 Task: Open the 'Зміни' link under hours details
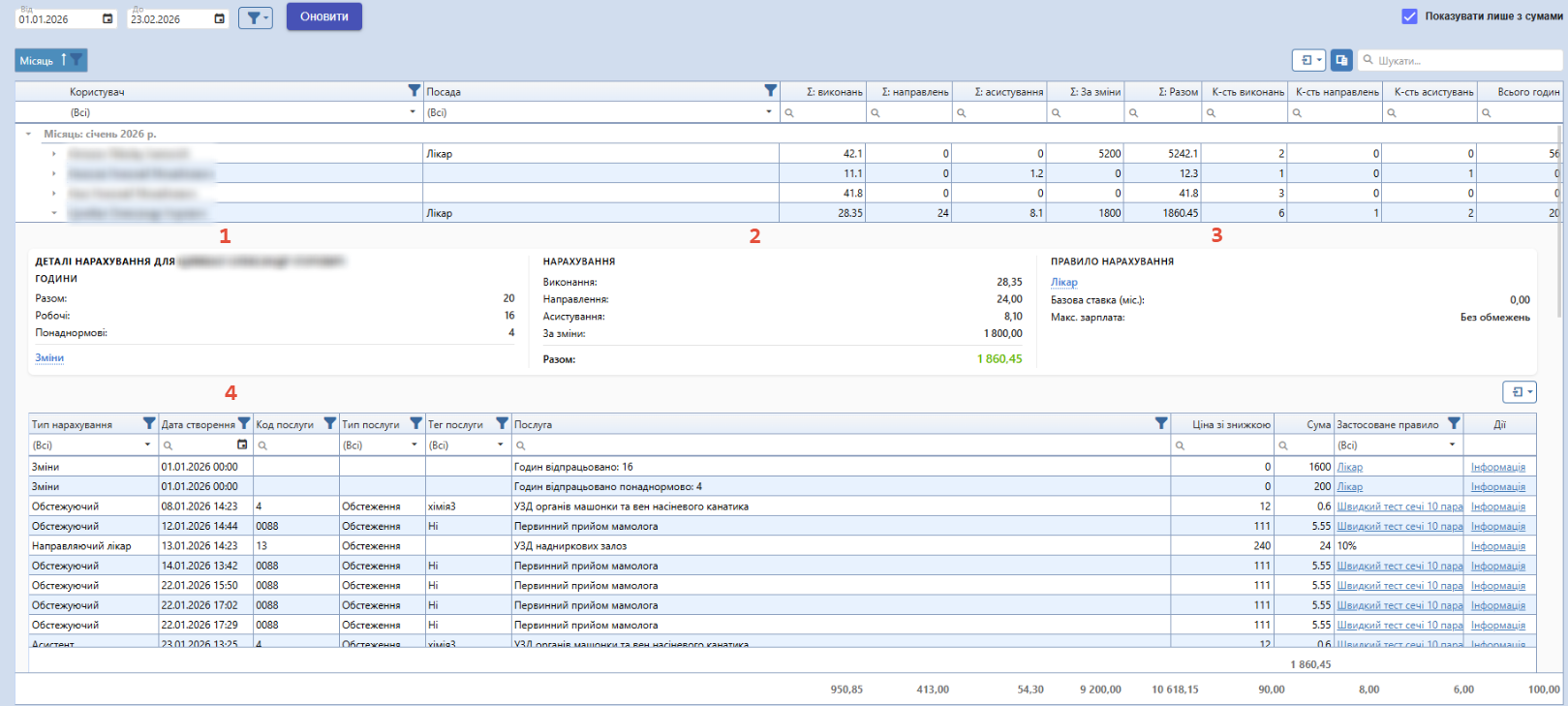click(x=49, y=358)
